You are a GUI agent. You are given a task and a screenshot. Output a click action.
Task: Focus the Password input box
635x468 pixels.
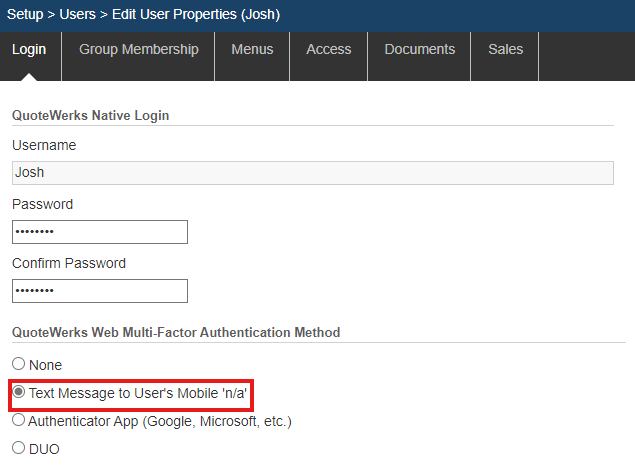pyautogui.click(x=100, y=232)
